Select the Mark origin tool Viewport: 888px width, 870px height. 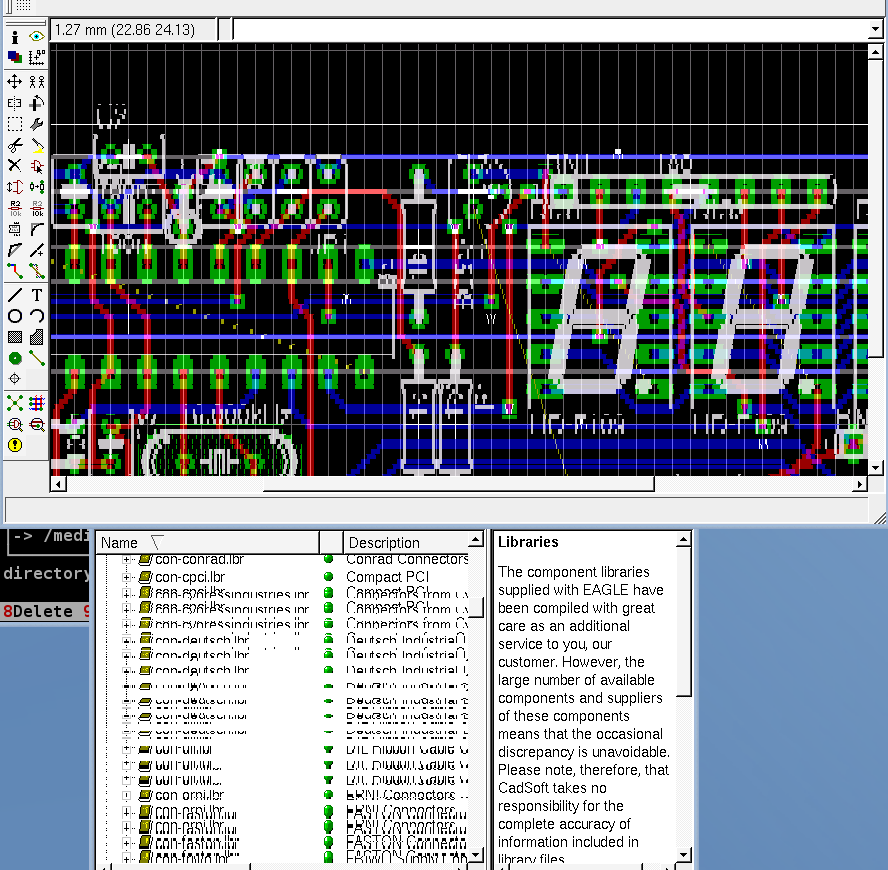click(x=37, y=57)
